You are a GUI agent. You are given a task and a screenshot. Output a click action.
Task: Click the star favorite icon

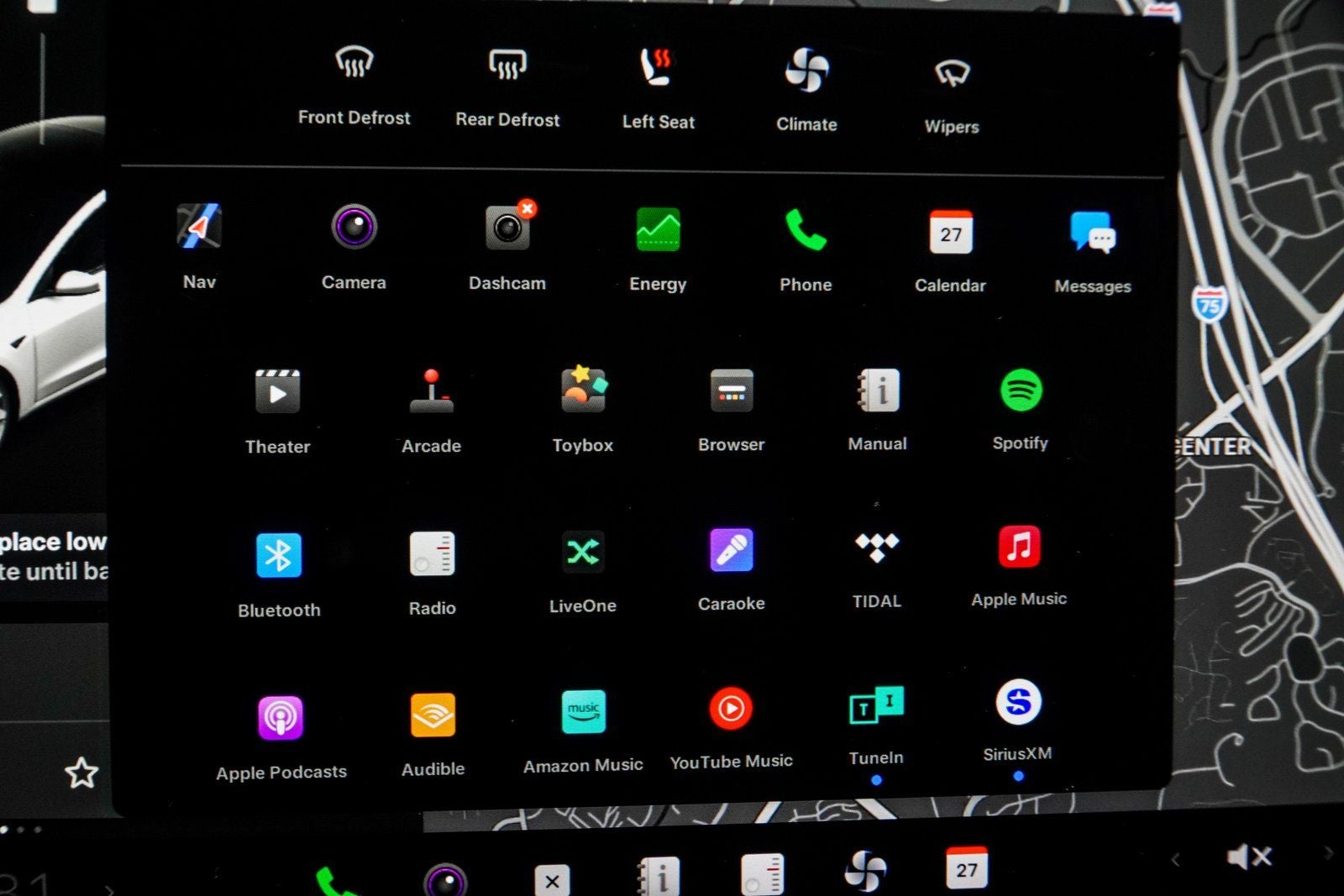81,773
